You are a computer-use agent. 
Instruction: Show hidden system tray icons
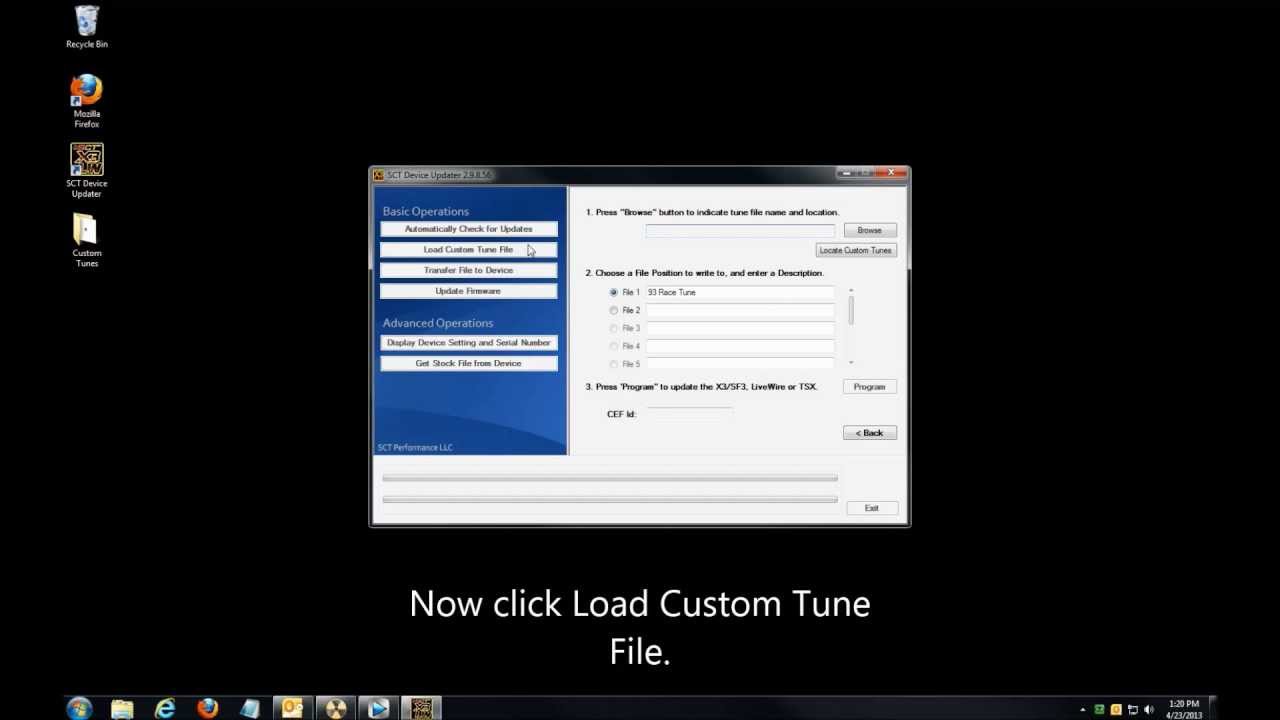tap(1083, 709)
